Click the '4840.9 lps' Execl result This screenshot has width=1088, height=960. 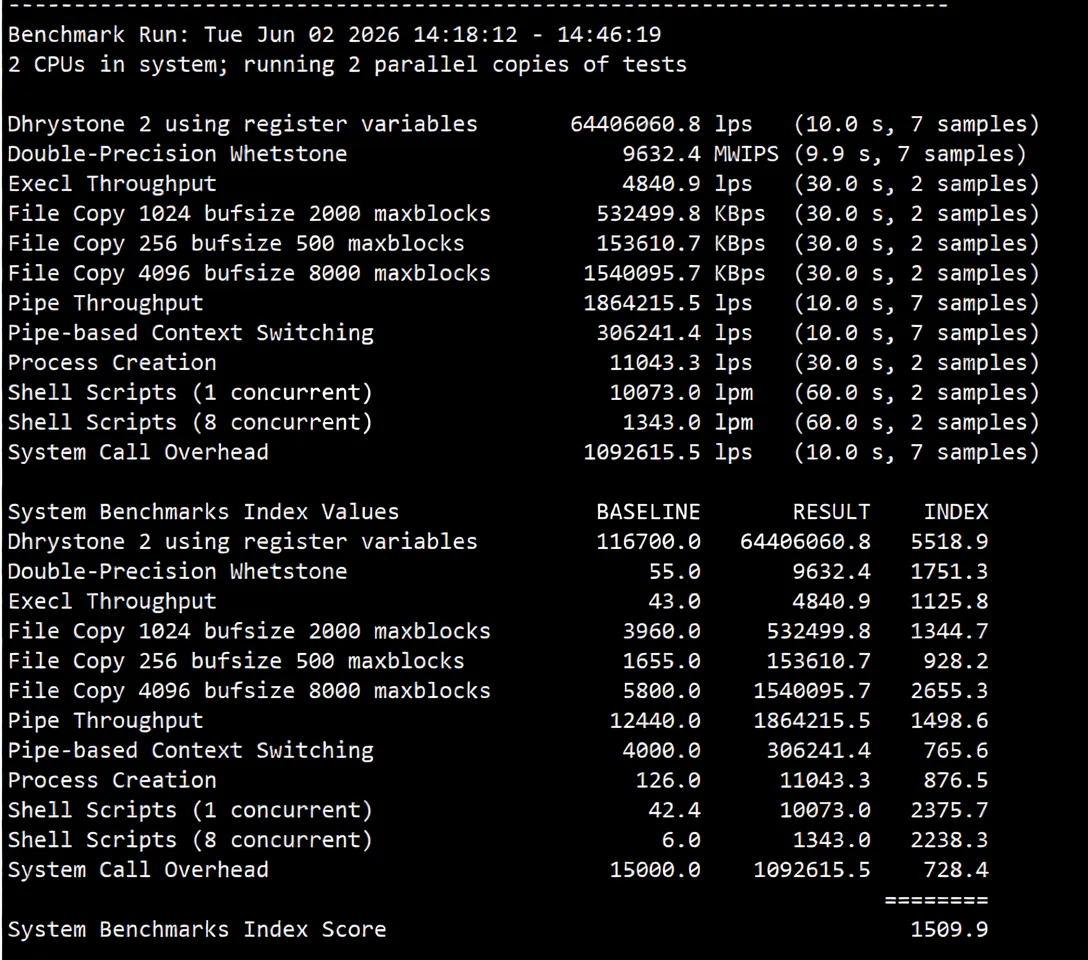click(x=687, y=184)
